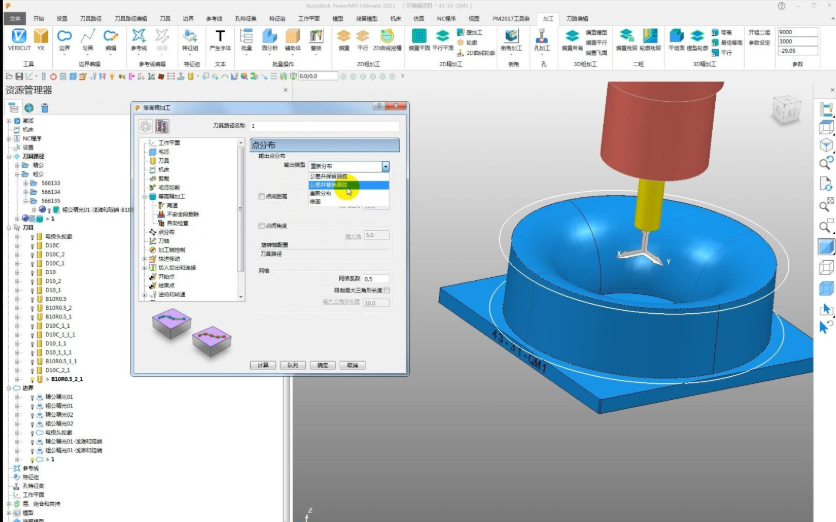This screenshot has height=522, width=836.
Task: Click the 3D area clearance model (模型轮廓) icon
Action: 695,38
